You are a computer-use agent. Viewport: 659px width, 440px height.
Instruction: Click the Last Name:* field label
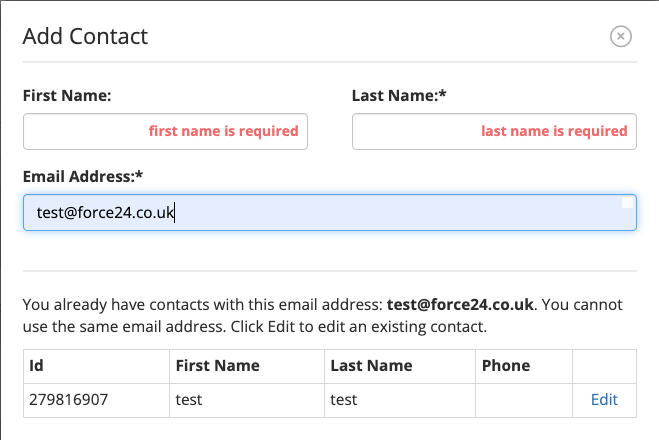399,95
